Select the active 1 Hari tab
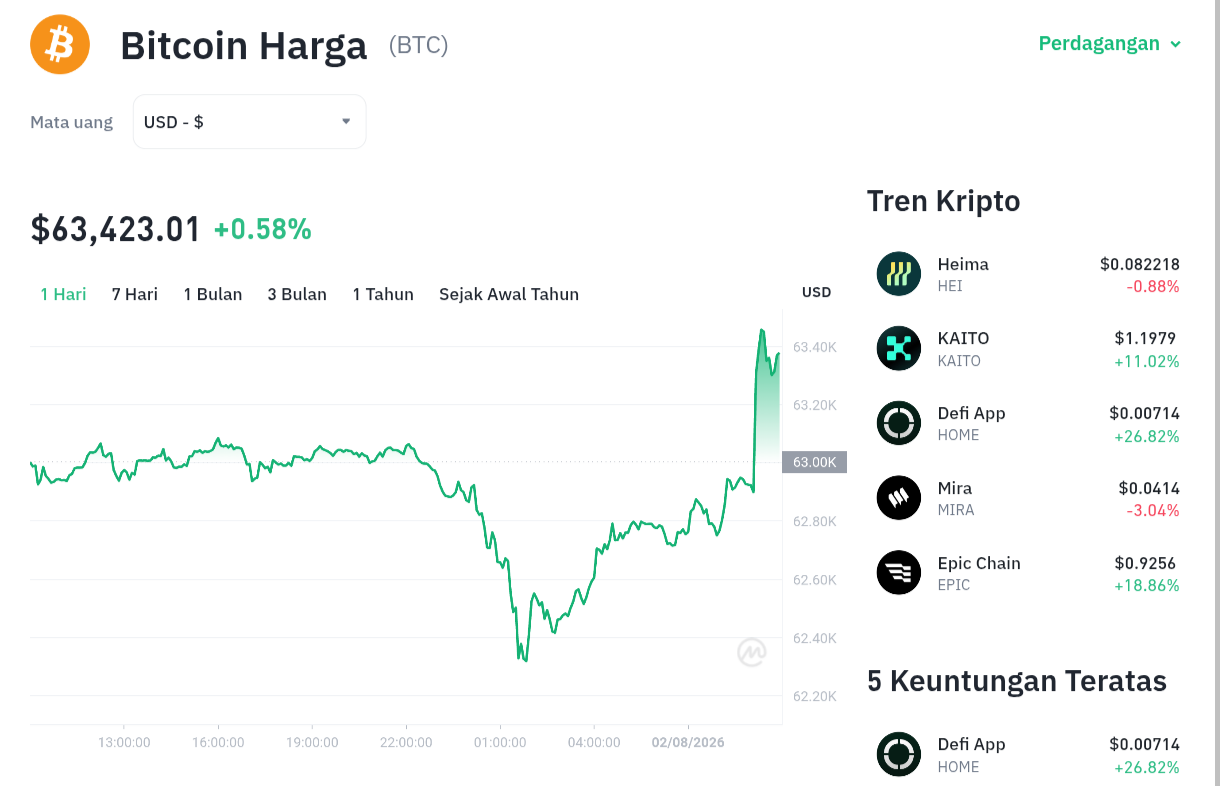 click(63, 294)
